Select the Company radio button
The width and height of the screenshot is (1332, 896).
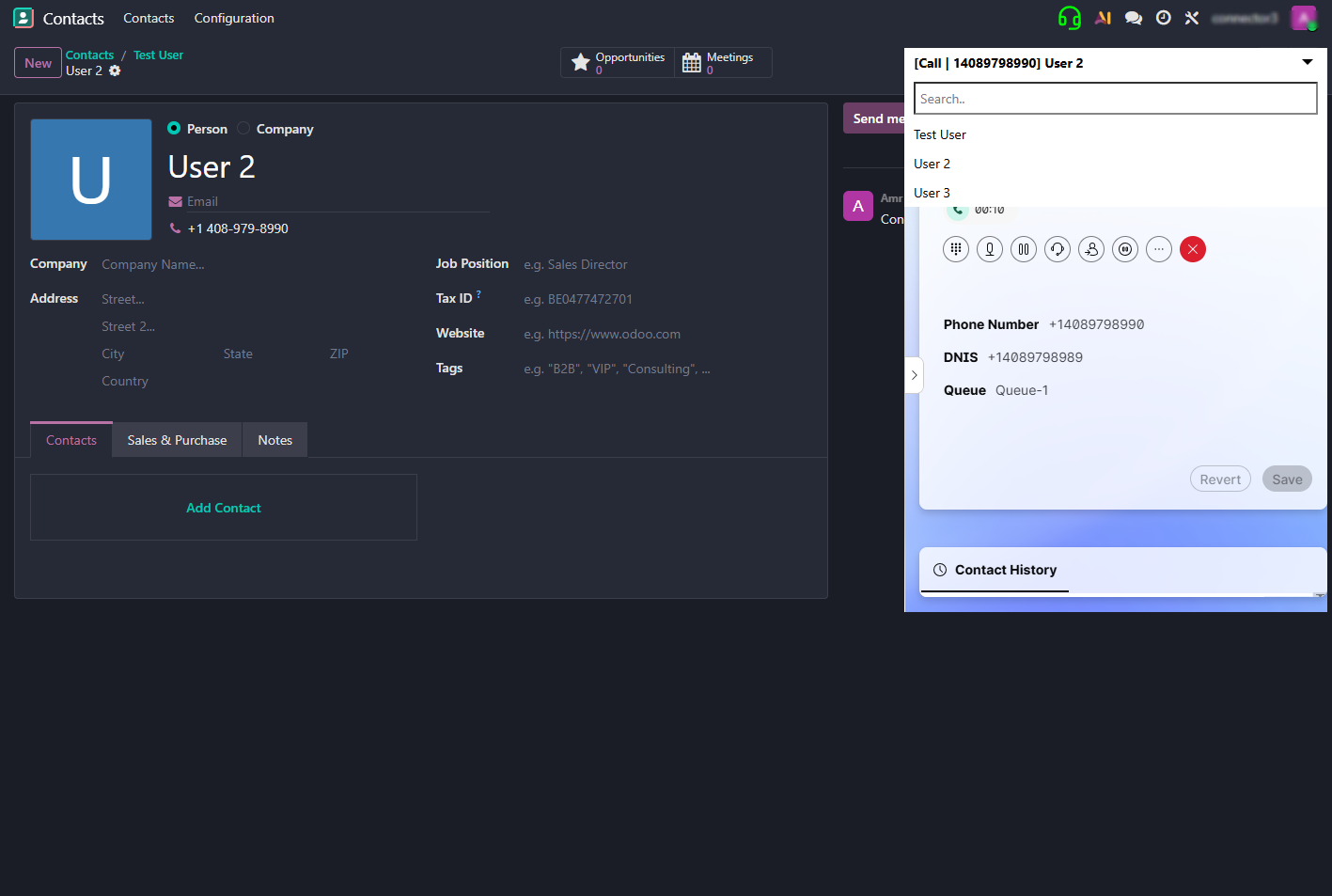point(243,129)
